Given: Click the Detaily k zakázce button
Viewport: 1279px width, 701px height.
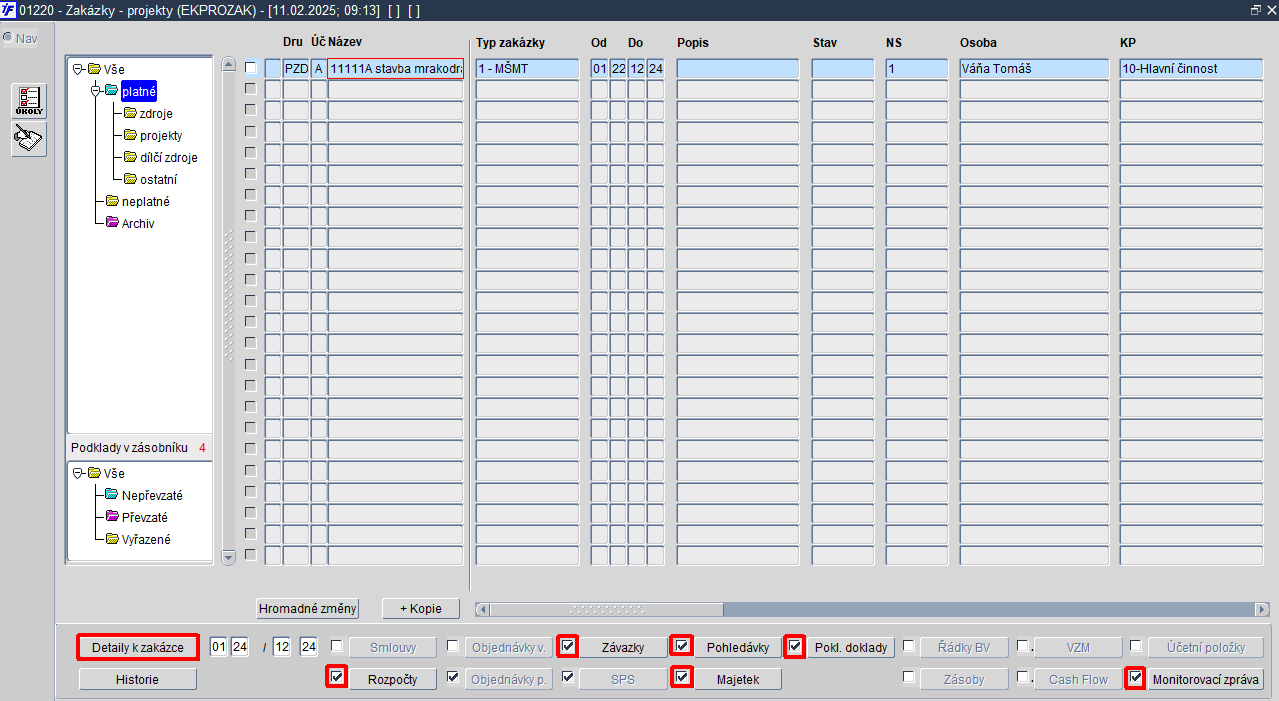Looking at the screenshot, I should 138,647.
